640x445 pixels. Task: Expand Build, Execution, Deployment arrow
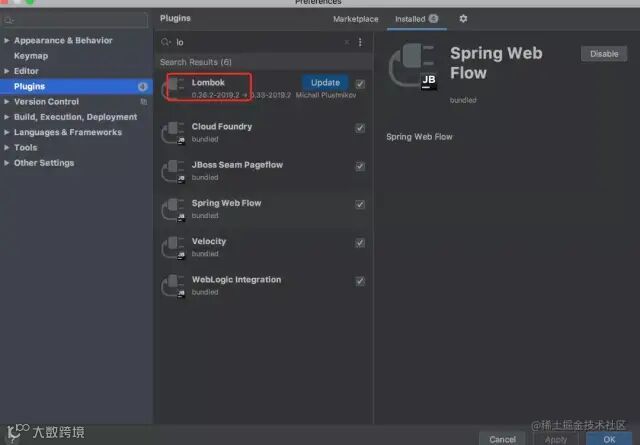[7, 117]
